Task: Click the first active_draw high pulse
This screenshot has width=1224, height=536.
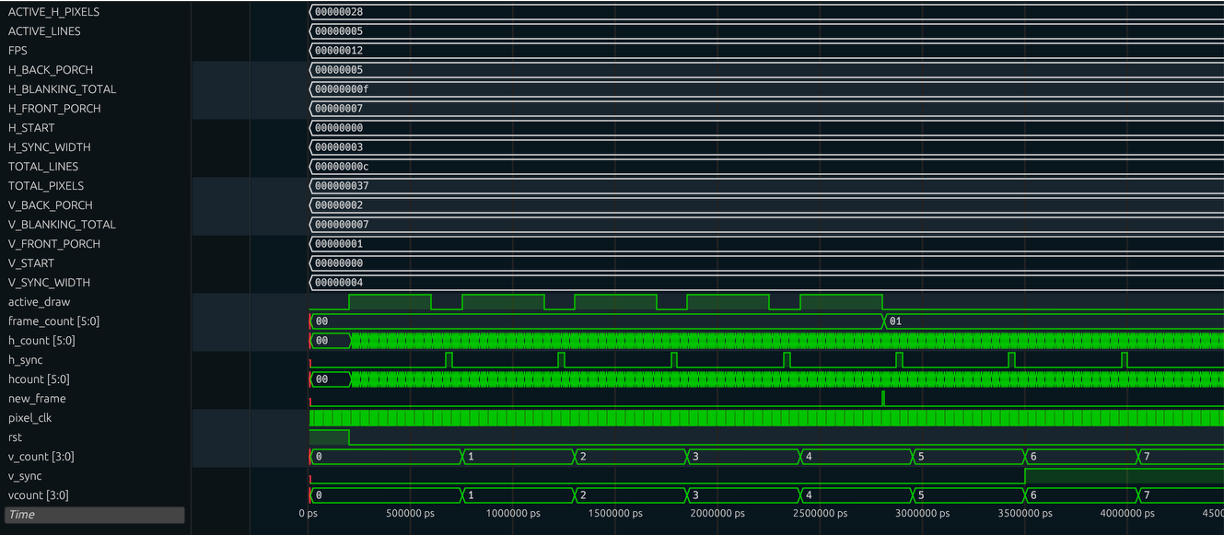Action: [390, 301]
